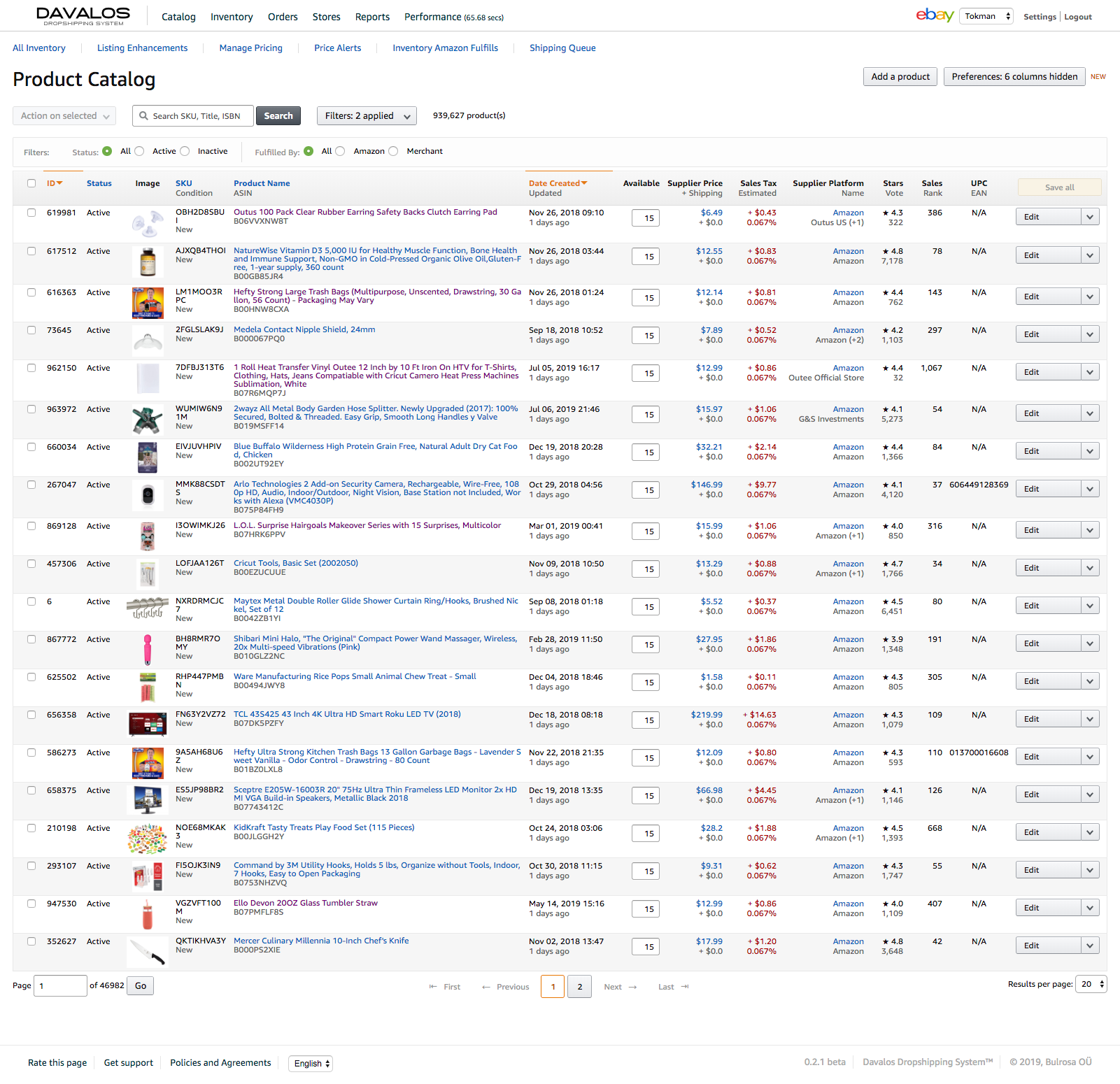Go to Last page arrow
The height and width of the screenshot is (1084, 1120).
(685, 987)
